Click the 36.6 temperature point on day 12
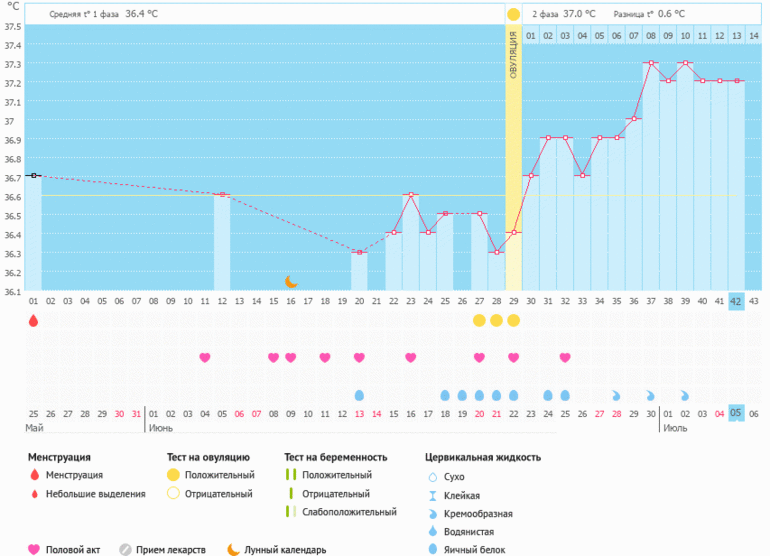The height and width of the screenshot is (556, 770). [221, 194]
